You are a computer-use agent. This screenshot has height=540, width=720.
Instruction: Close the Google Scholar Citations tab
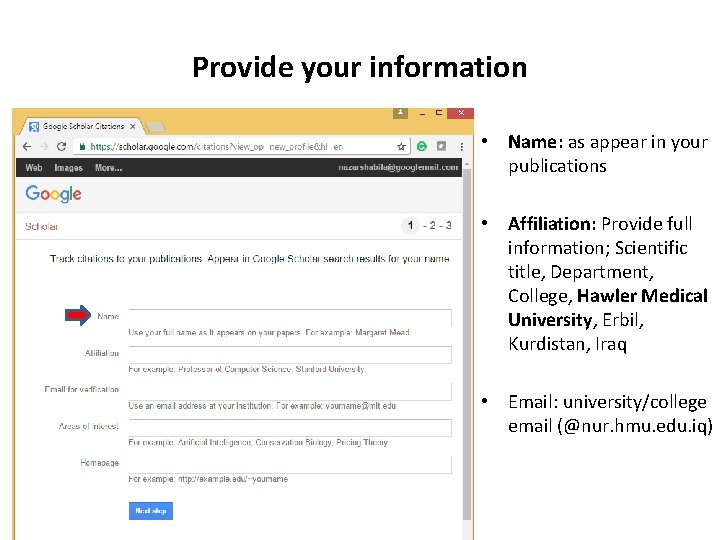132,126
